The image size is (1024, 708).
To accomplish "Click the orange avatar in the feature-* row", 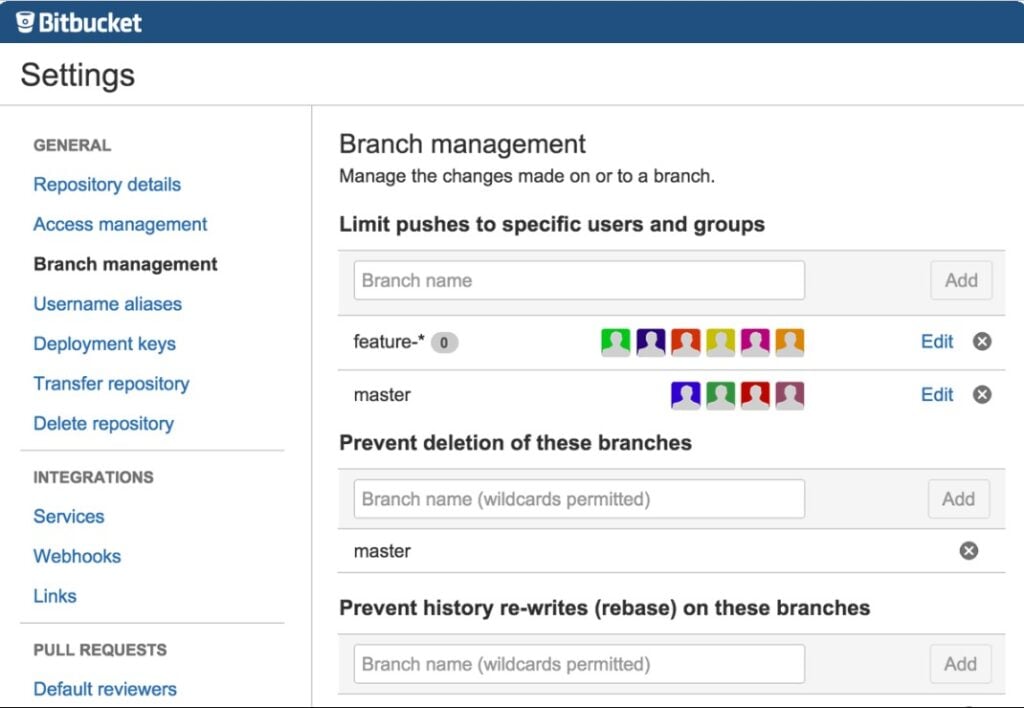I will click(x=790, y=342).
